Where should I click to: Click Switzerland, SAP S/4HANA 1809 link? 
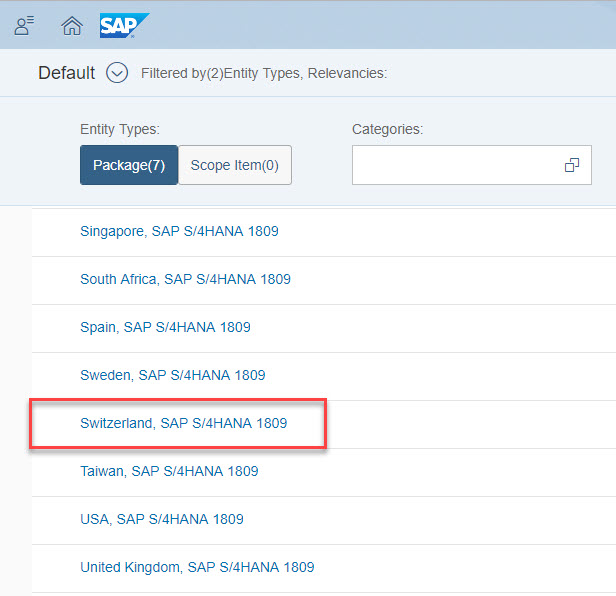click(x=183, y=423)
